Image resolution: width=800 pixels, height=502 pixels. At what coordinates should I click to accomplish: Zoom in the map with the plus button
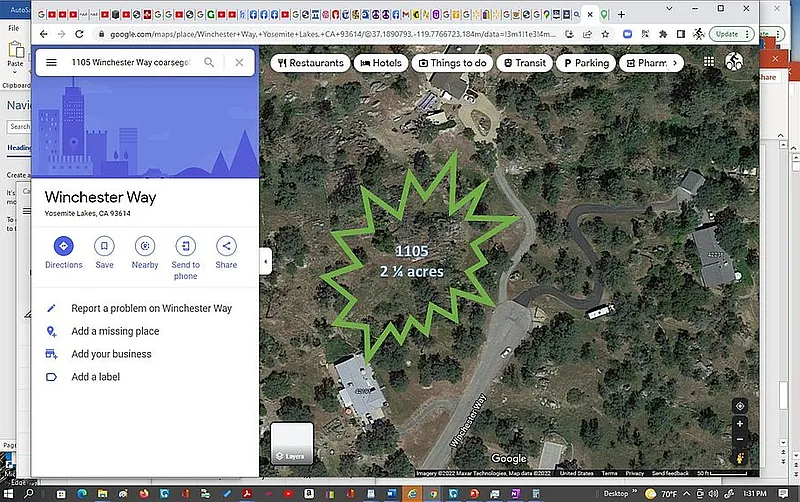coord(740,424)
